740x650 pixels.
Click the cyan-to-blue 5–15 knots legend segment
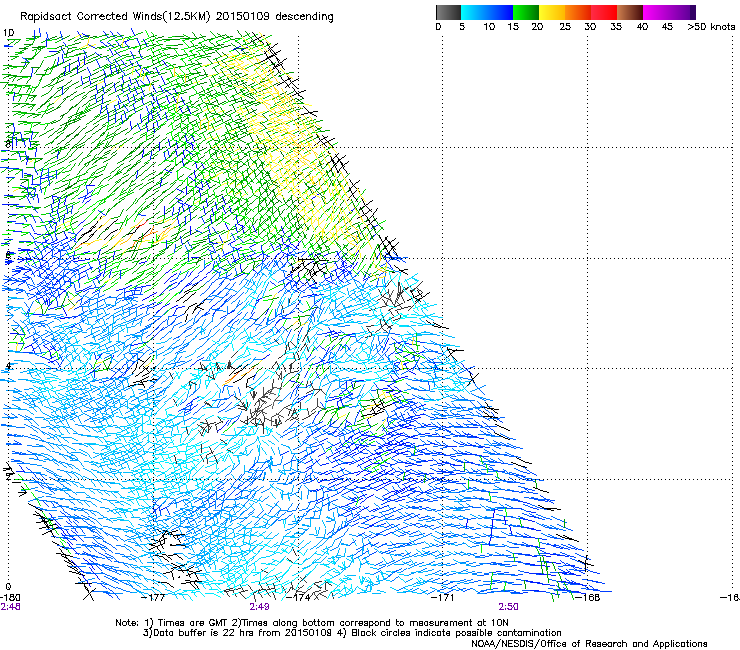click(x=487, y=12)
